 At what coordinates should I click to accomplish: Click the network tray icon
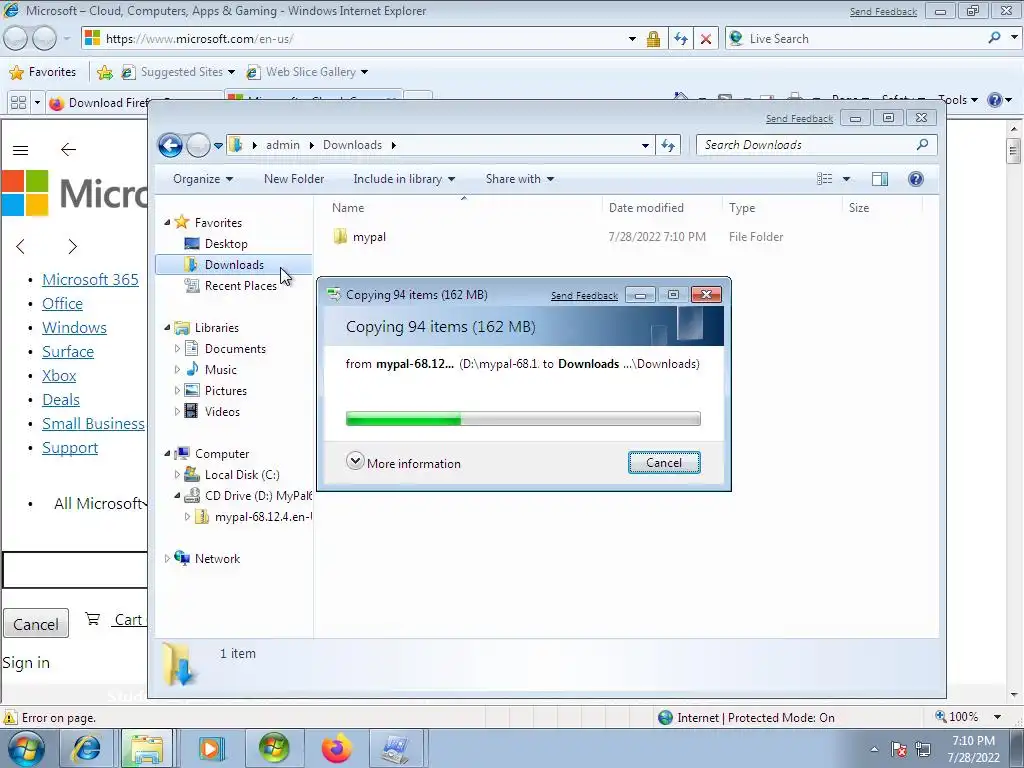923,749
